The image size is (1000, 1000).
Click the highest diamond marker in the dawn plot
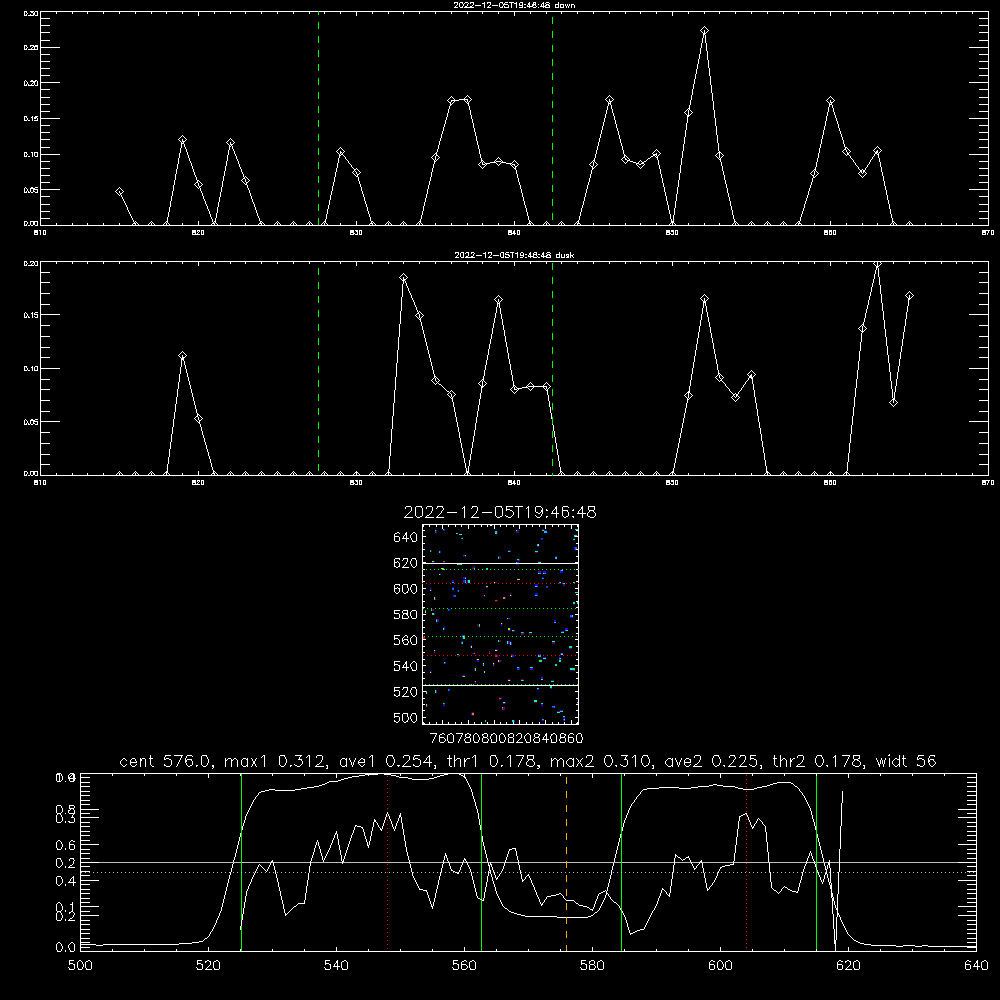[704, 31]
